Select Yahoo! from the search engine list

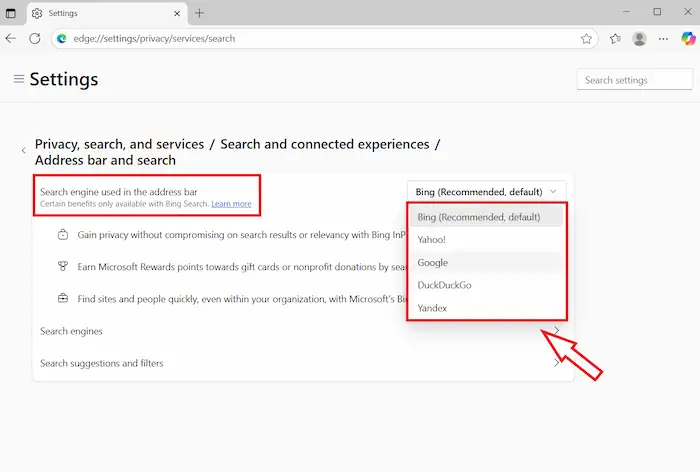(x=432, y=240)
